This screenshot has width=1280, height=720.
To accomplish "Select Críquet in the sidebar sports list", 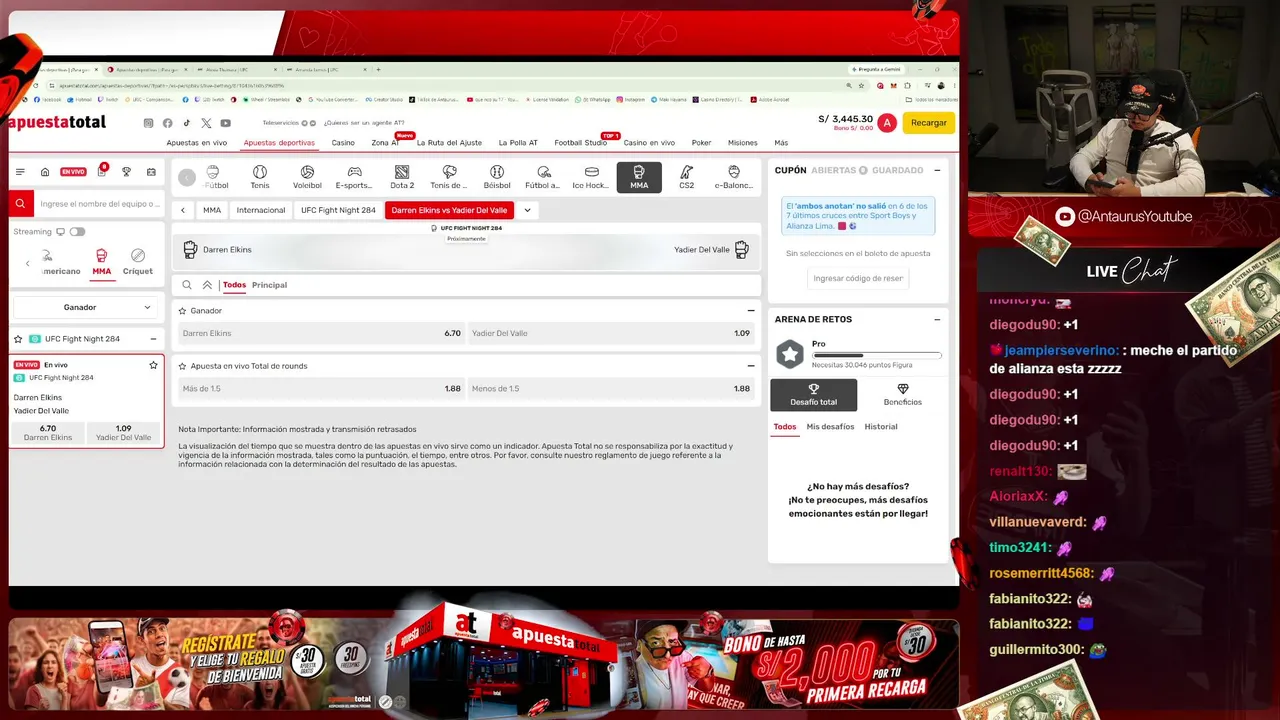I will click(x=138, y=262).
